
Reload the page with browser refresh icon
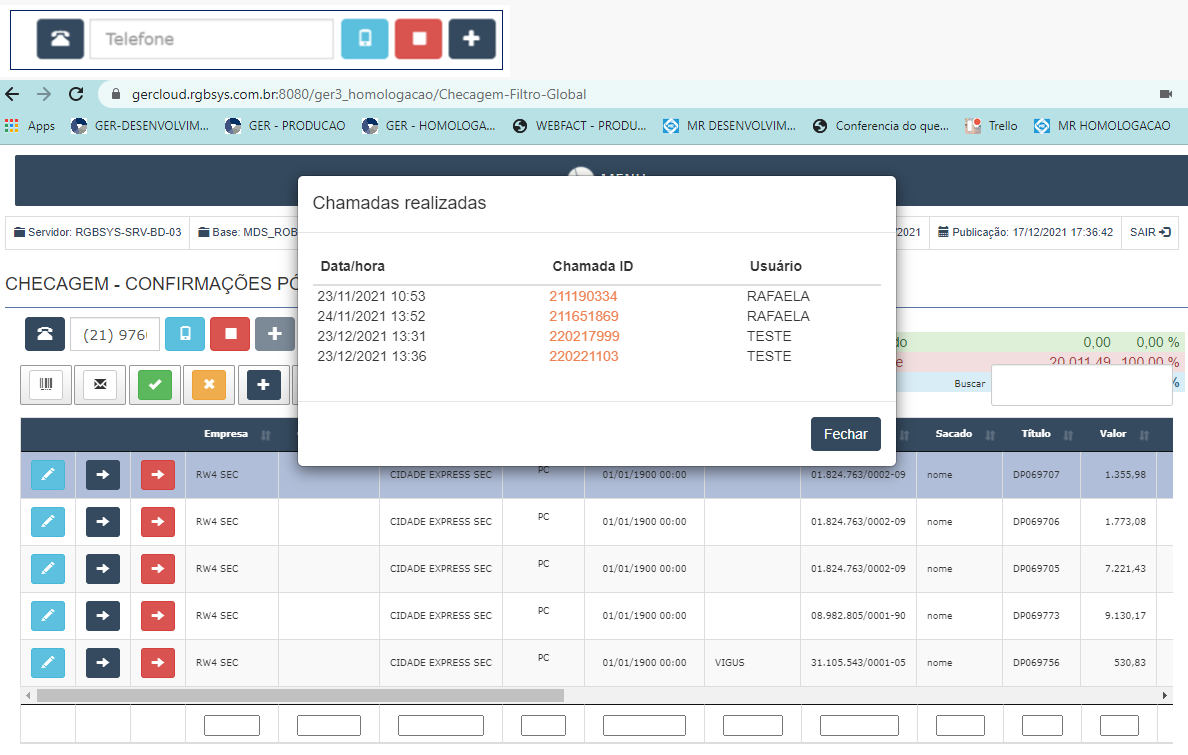tap(75, 94)
